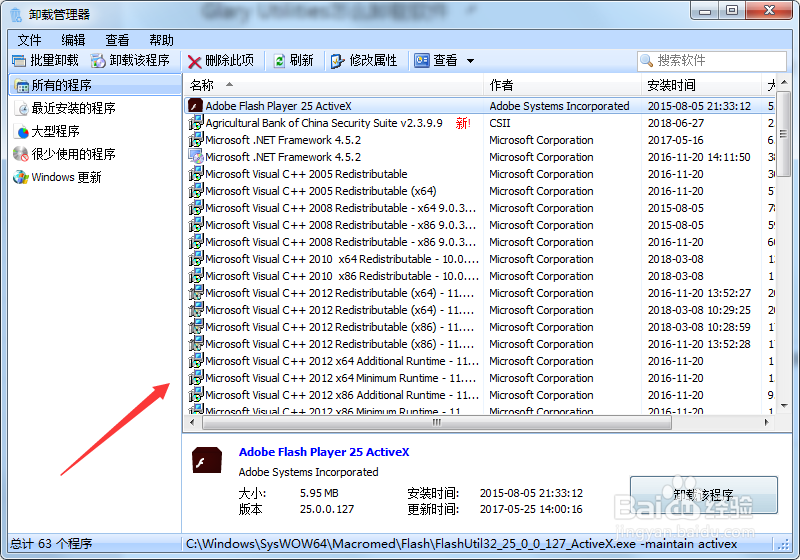Select .NET Framework 4.5.2 row dated 2017-05-16

coord(479,140)
